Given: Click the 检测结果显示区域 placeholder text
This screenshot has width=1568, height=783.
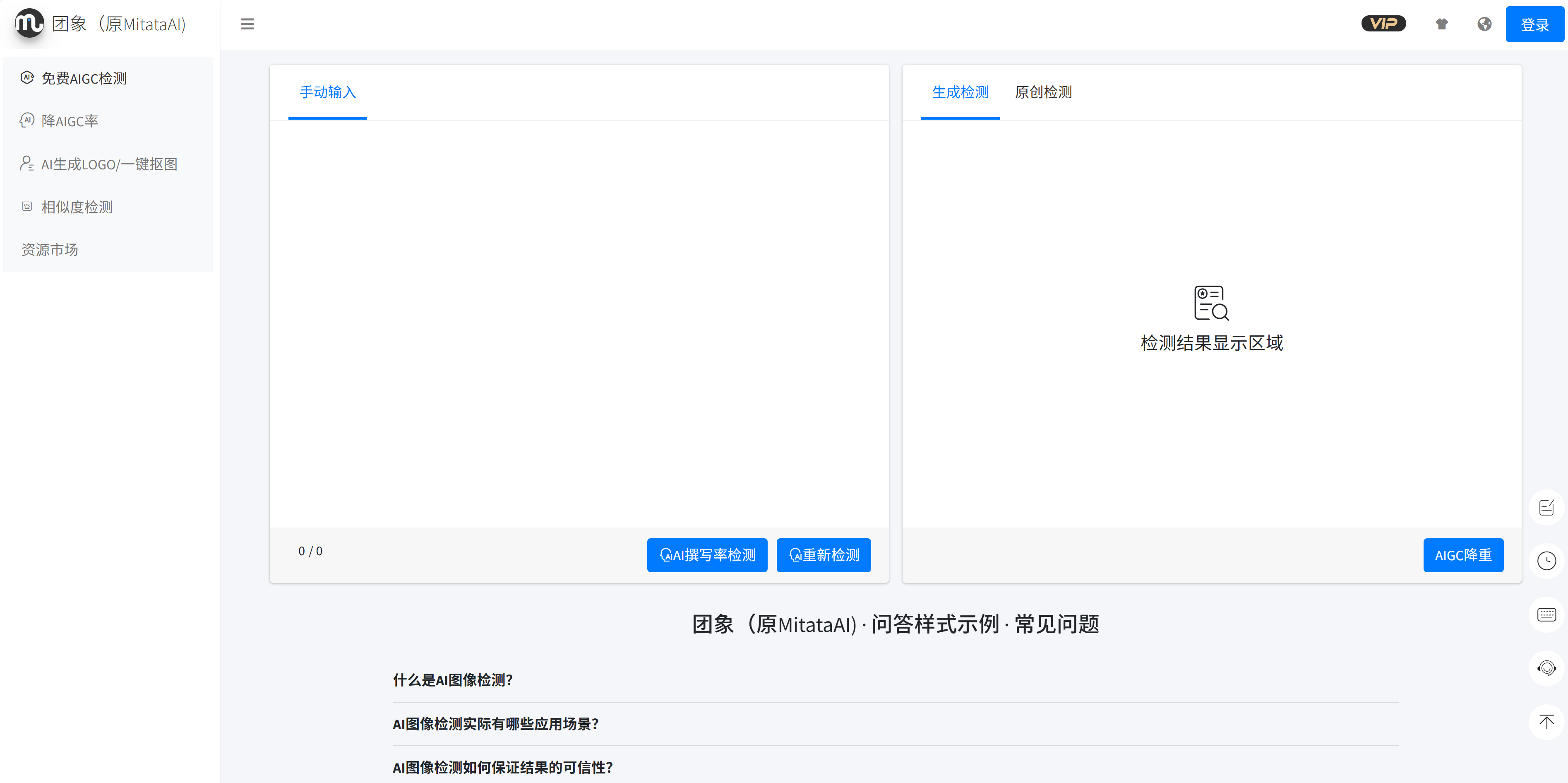Looking at the screenshot, I should [1211, 343].
